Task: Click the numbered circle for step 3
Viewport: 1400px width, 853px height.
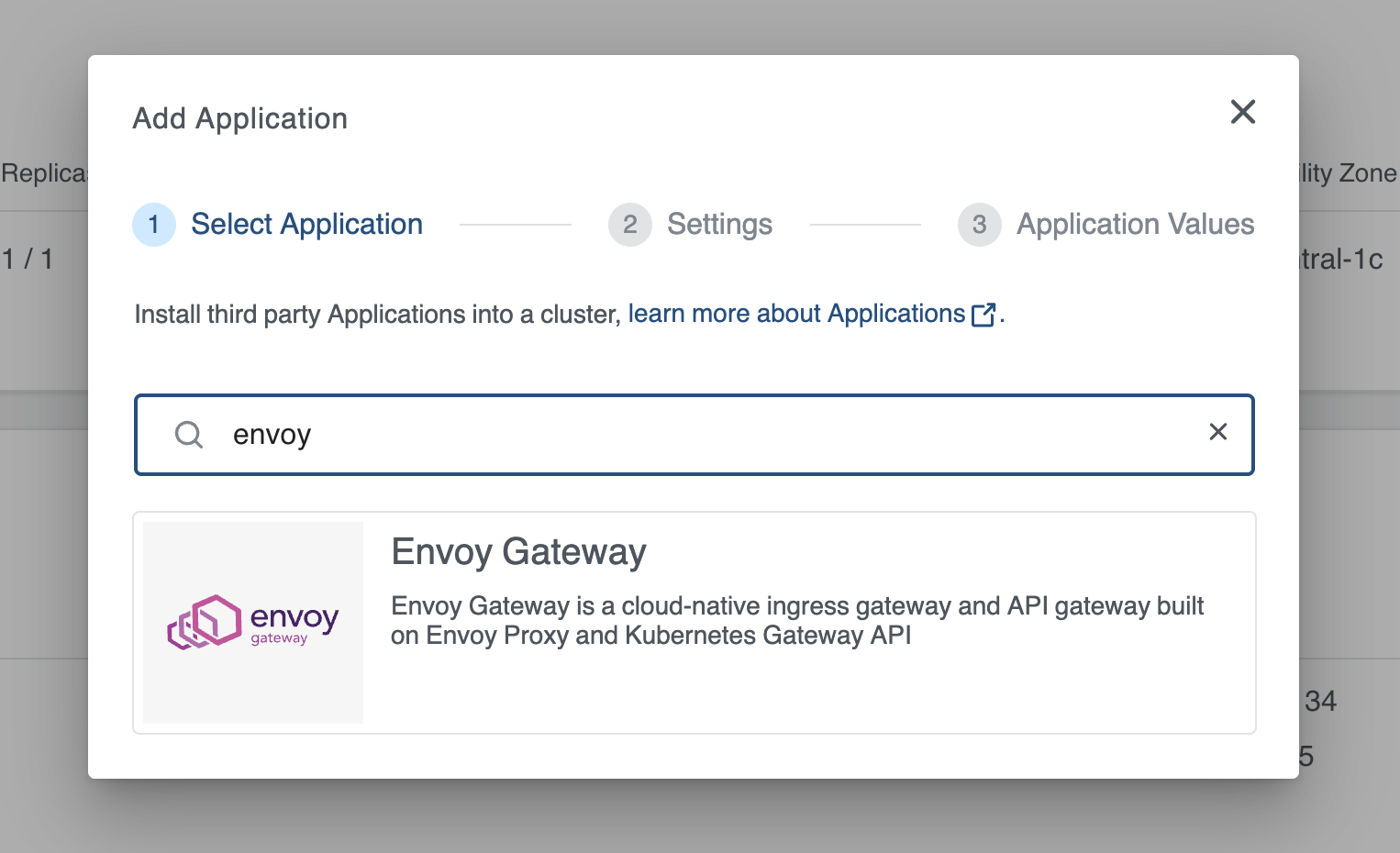Action: click(979, 224)
